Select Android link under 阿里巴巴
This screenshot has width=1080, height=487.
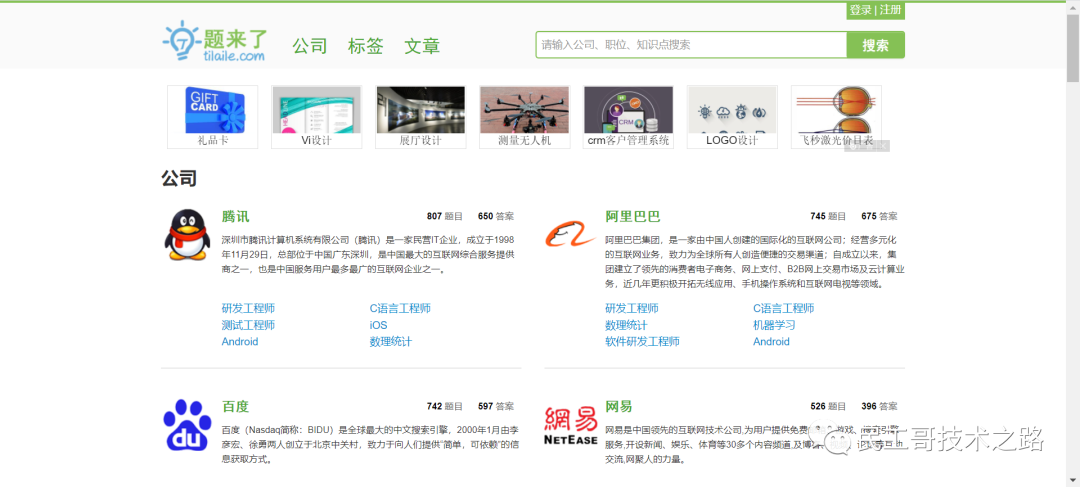click(771, 342)
